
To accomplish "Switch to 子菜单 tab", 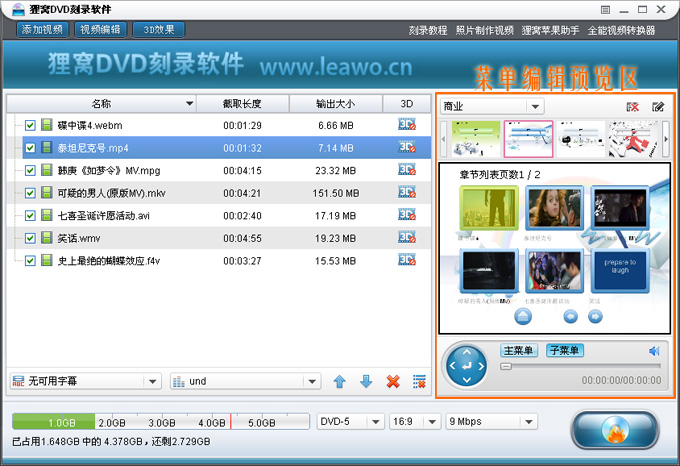I will pyautogui.click(x=565, y=350).
